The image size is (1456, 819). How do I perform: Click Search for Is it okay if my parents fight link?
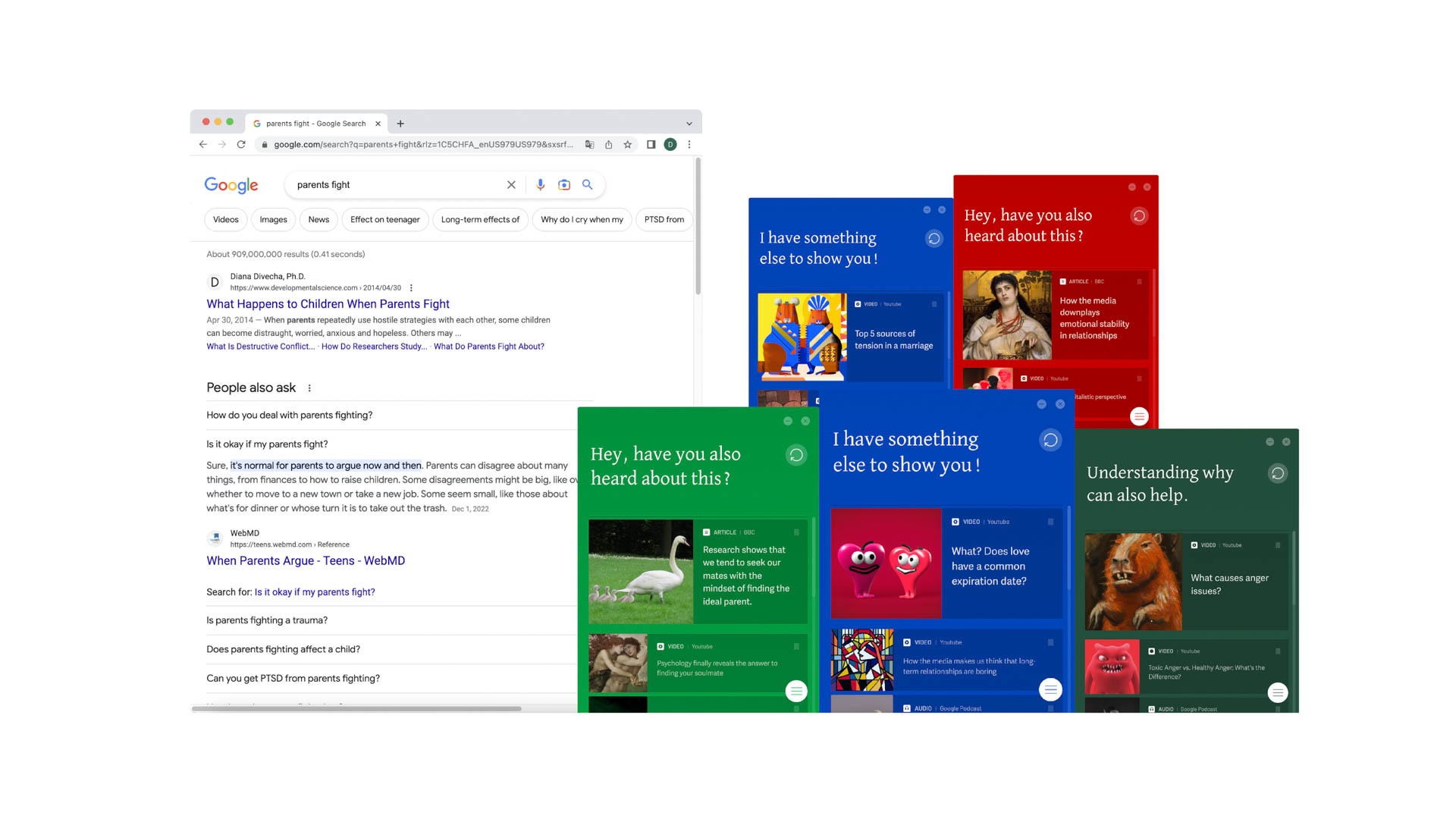315,591
